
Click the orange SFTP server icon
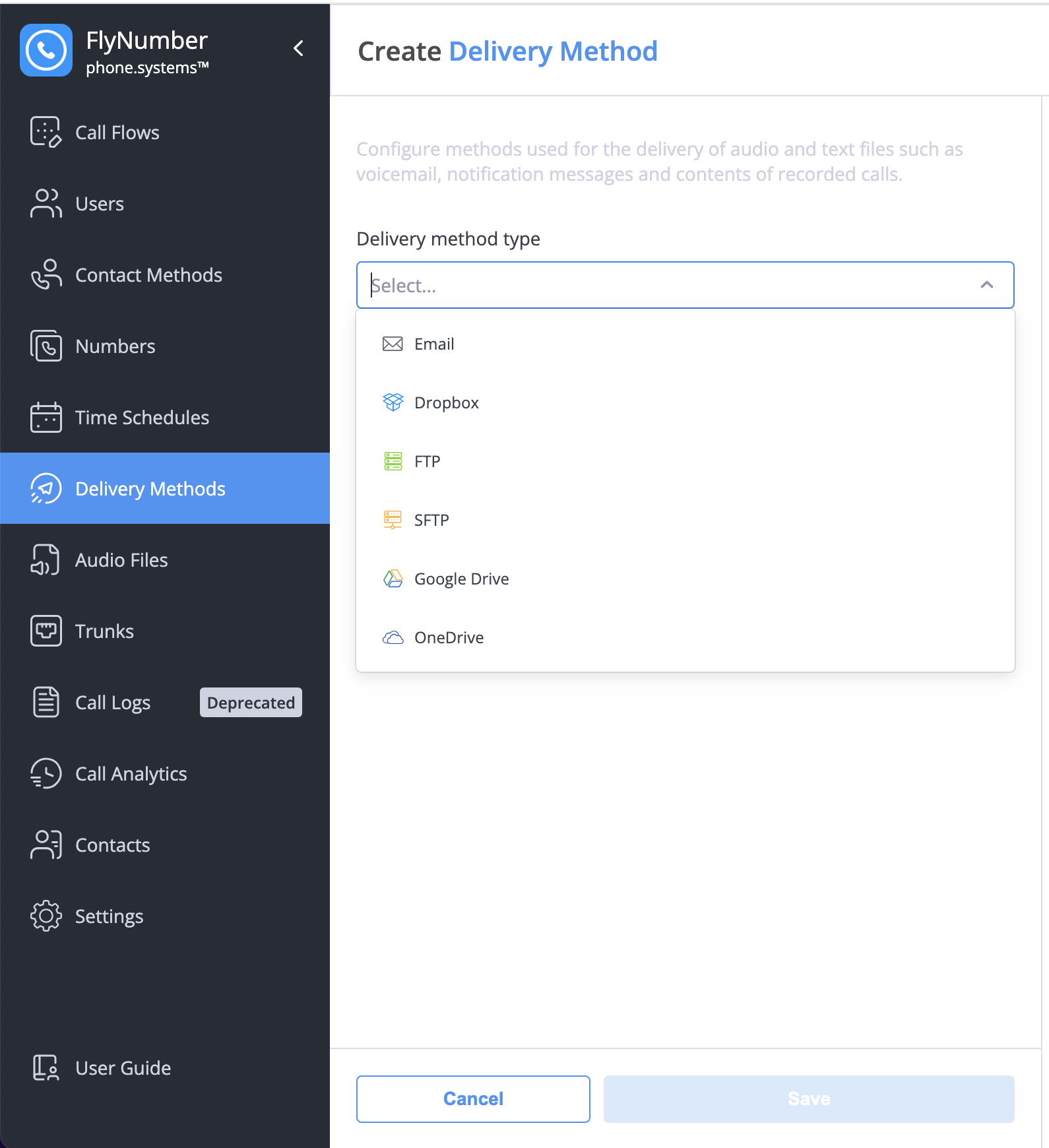[x=393, y=519]
